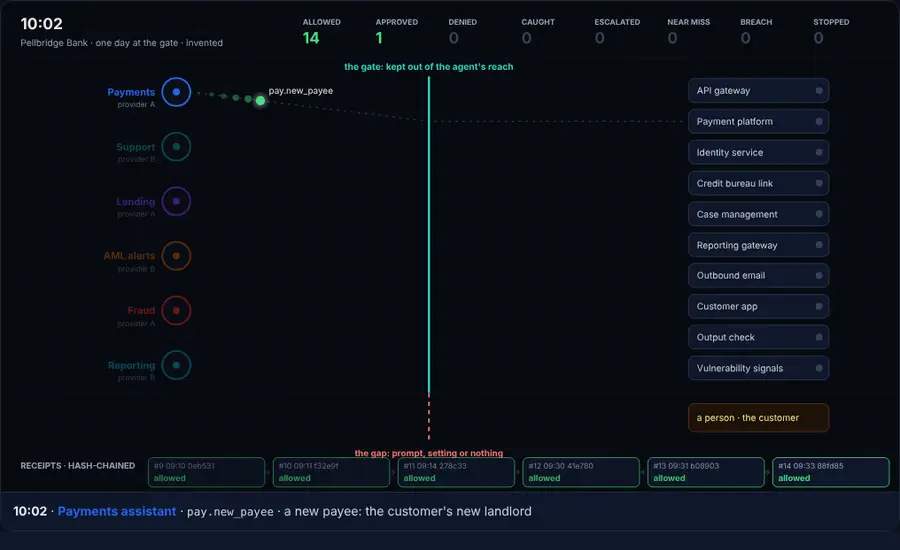Click the vertical teal gate line
Viewport: 900px width, 550px height.
tap(429, 235)
